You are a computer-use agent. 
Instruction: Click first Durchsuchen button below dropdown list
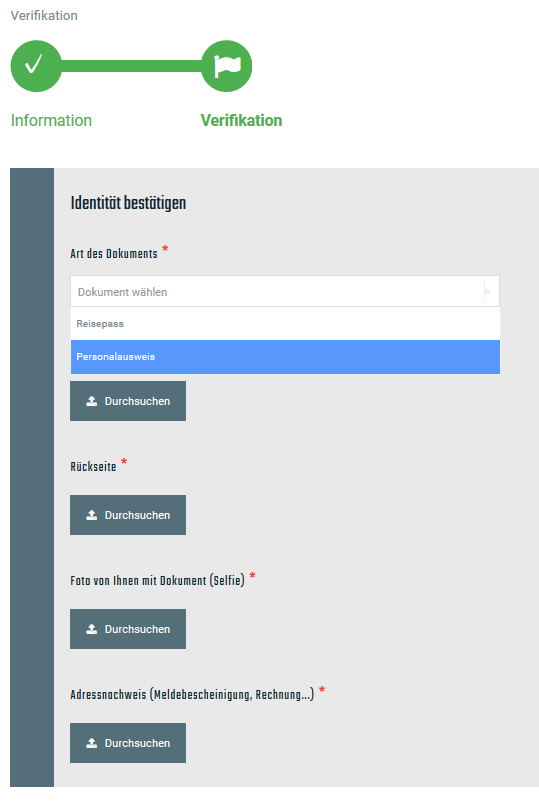(x=128, y=401)
